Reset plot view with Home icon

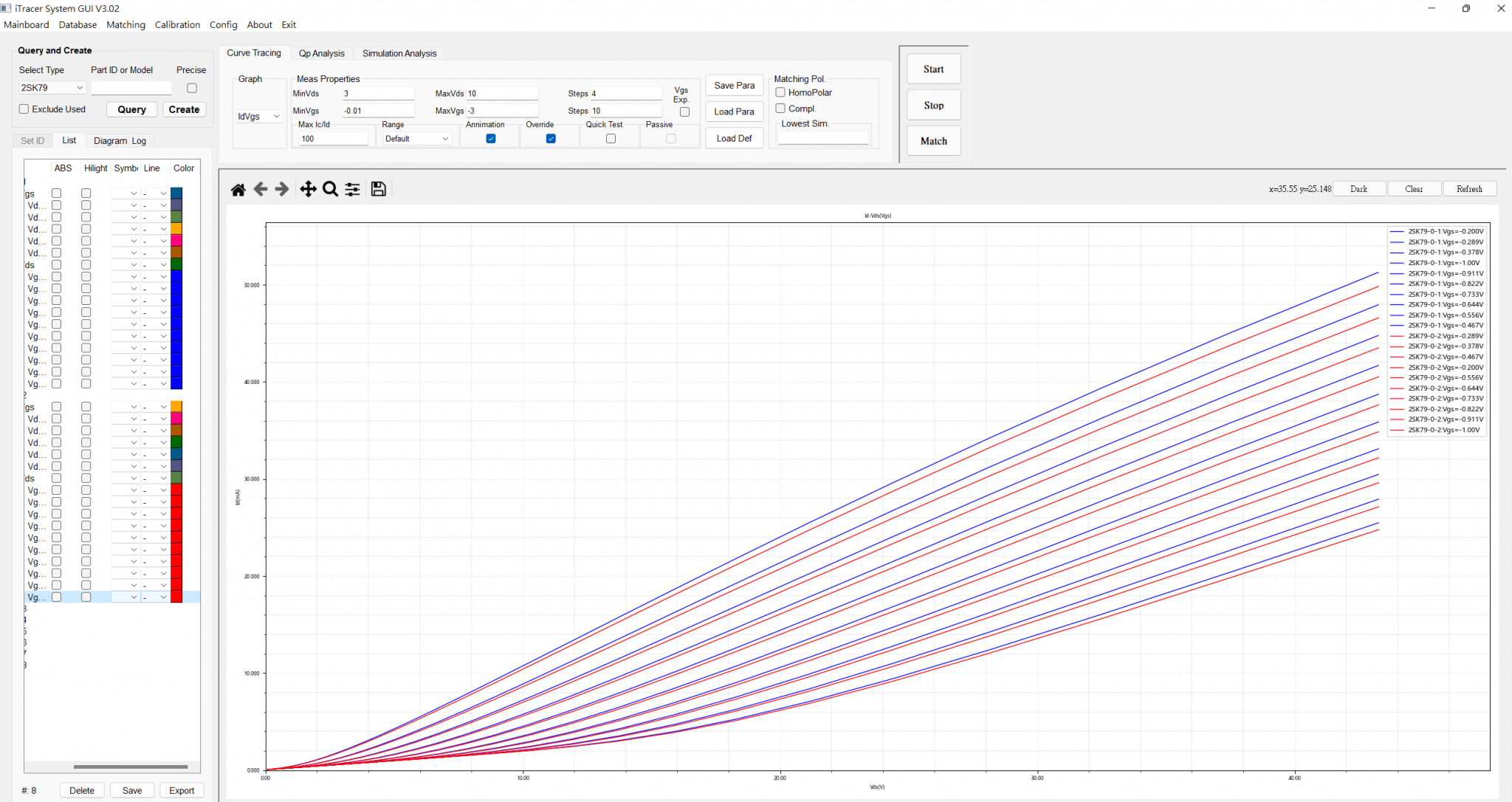coord(238,190)
